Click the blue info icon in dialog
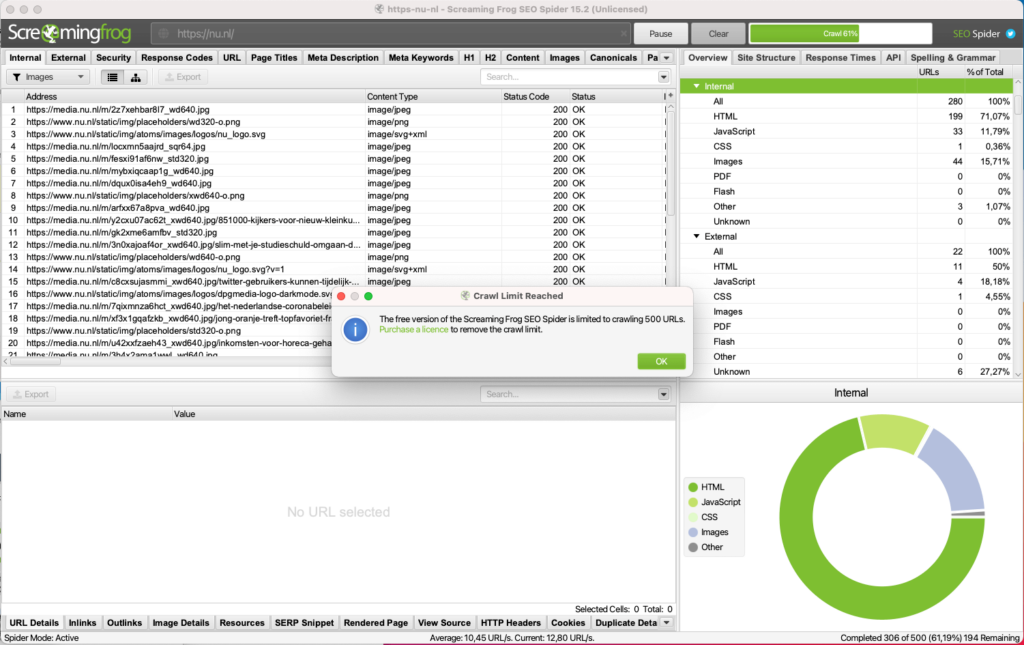Screen dimensions: 1024x645 (x=355, y=329)
